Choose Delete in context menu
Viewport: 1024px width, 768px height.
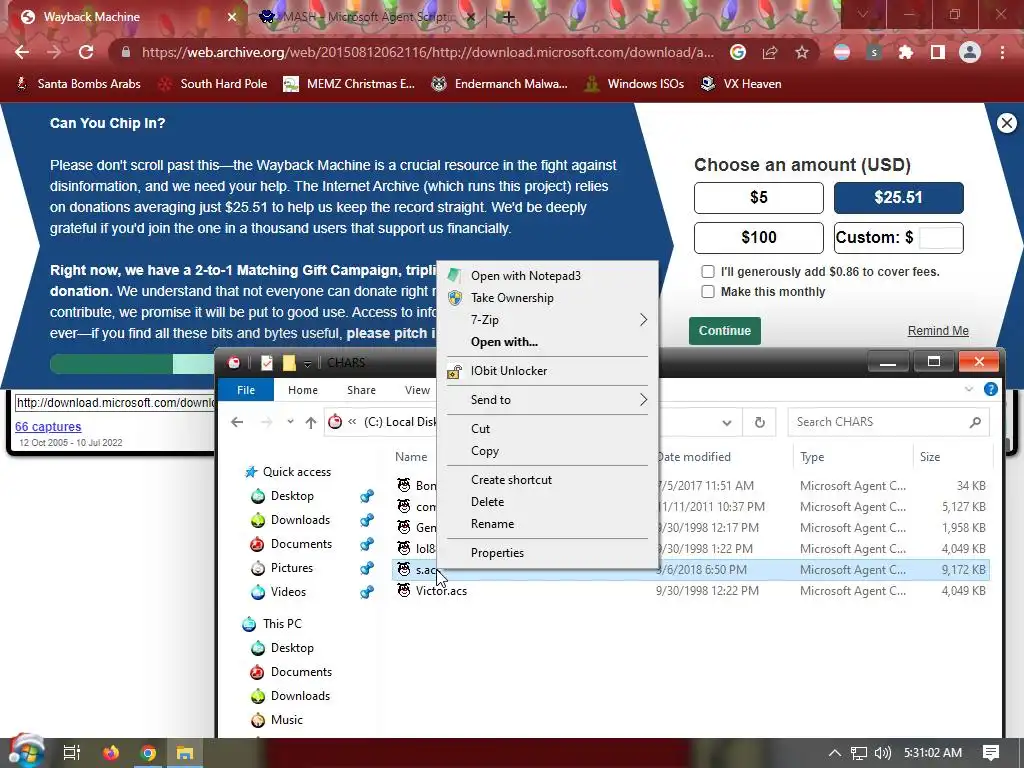(549, 502)
